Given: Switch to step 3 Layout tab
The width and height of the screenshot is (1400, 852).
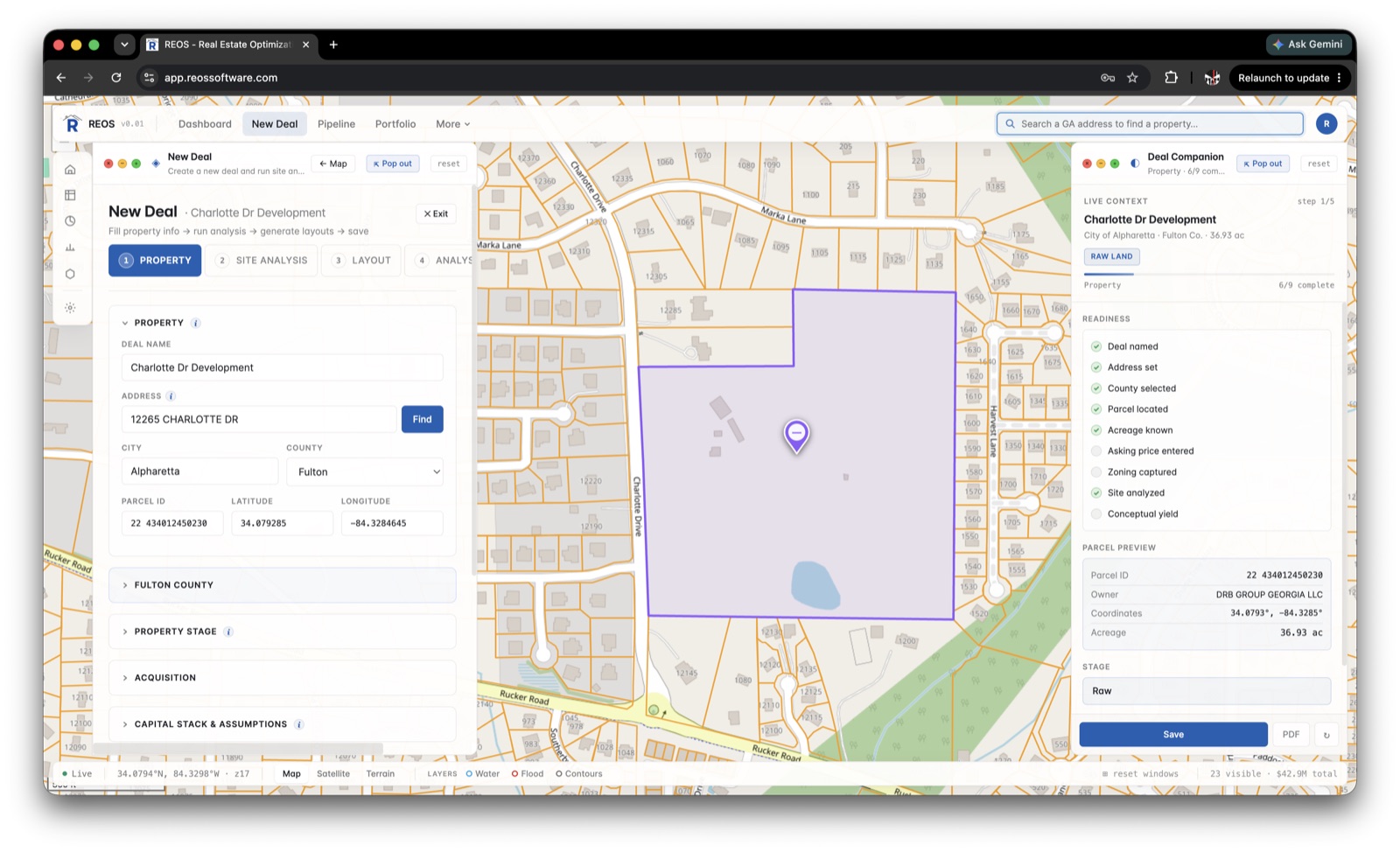Looking at the screenshot, I should pos(361,261).
